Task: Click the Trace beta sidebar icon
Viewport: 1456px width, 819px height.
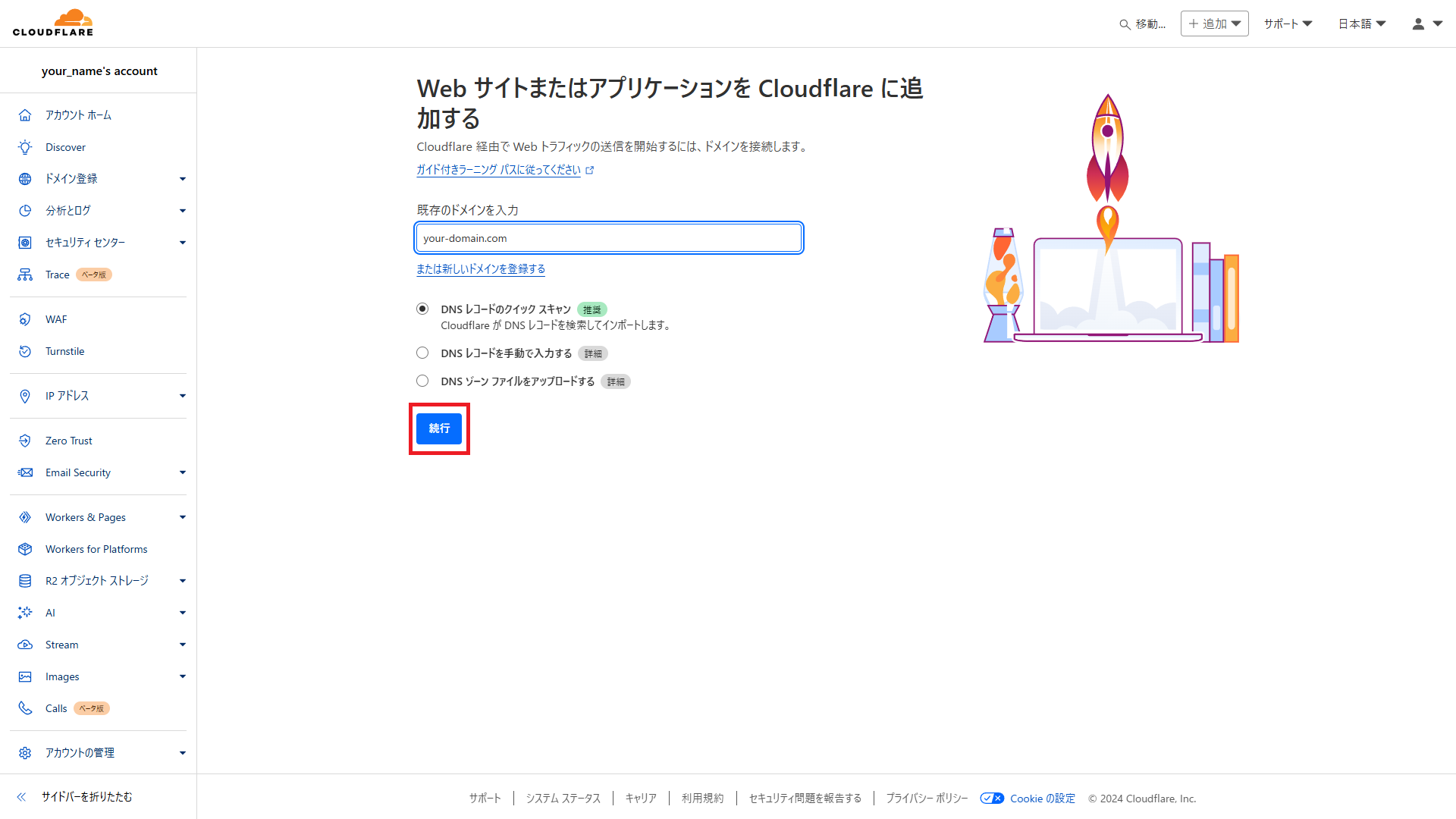Action: tap(25, 274)
